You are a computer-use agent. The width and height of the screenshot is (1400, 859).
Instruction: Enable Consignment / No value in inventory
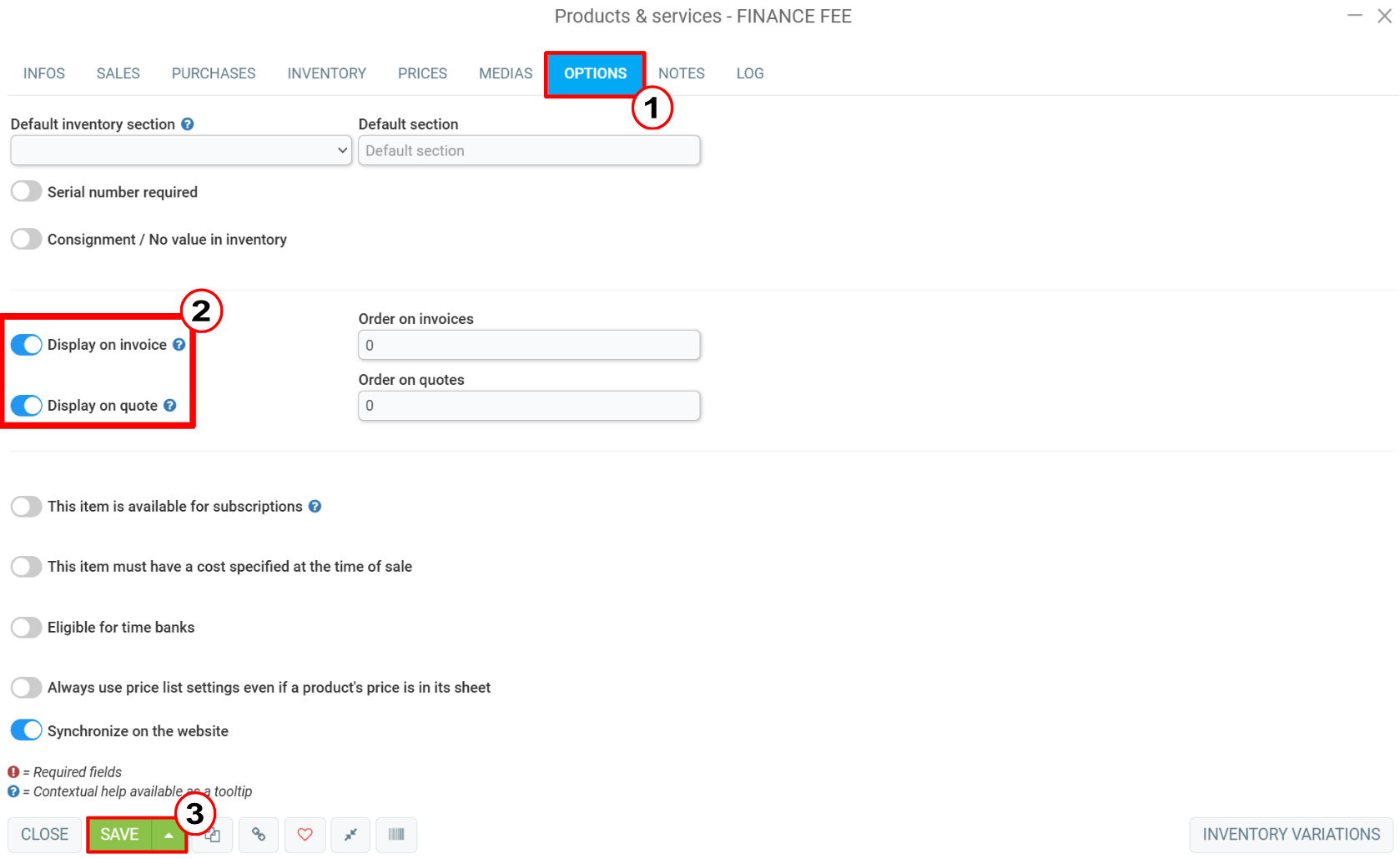pos(26,239)
